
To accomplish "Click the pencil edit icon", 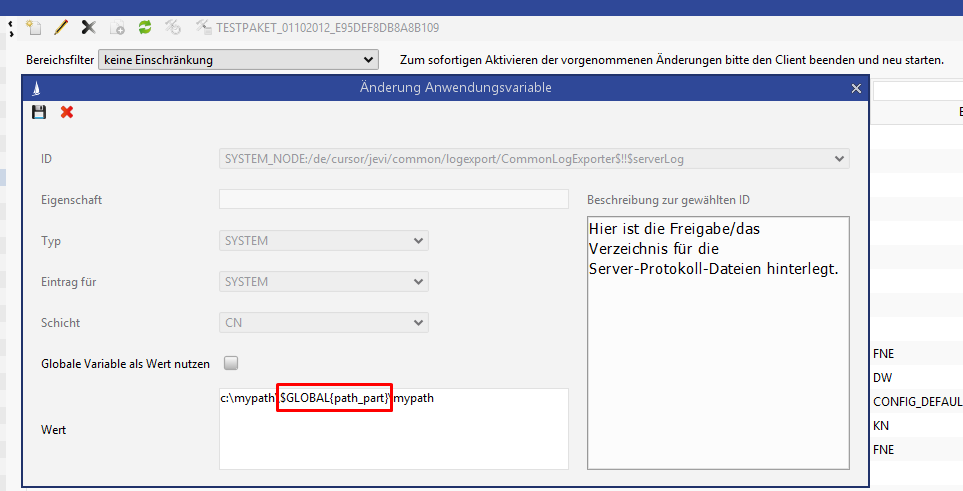I will (61, 28).
